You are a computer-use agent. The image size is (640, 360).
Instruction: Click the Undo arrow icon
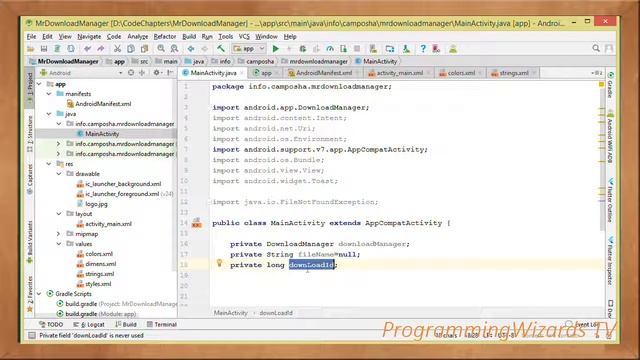(x=87, y=49)
